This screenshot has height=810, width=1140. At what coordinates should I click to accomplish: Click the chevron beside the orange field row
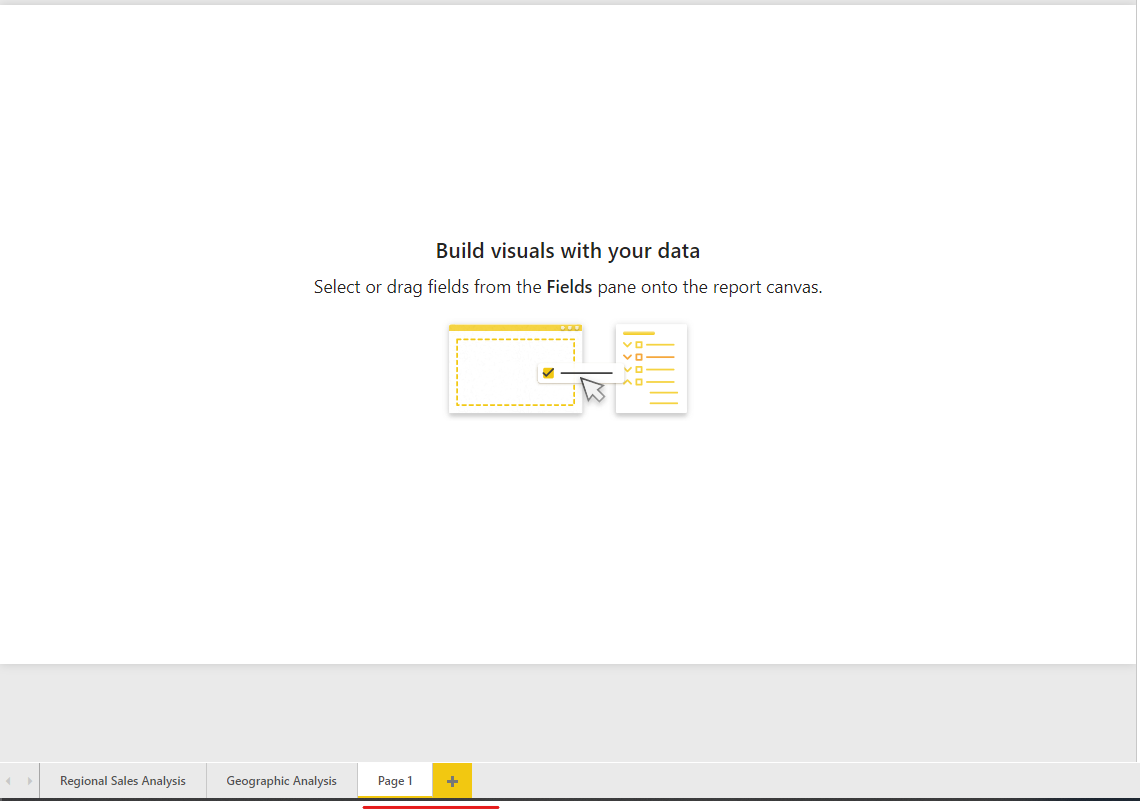(x=627, y=357)
